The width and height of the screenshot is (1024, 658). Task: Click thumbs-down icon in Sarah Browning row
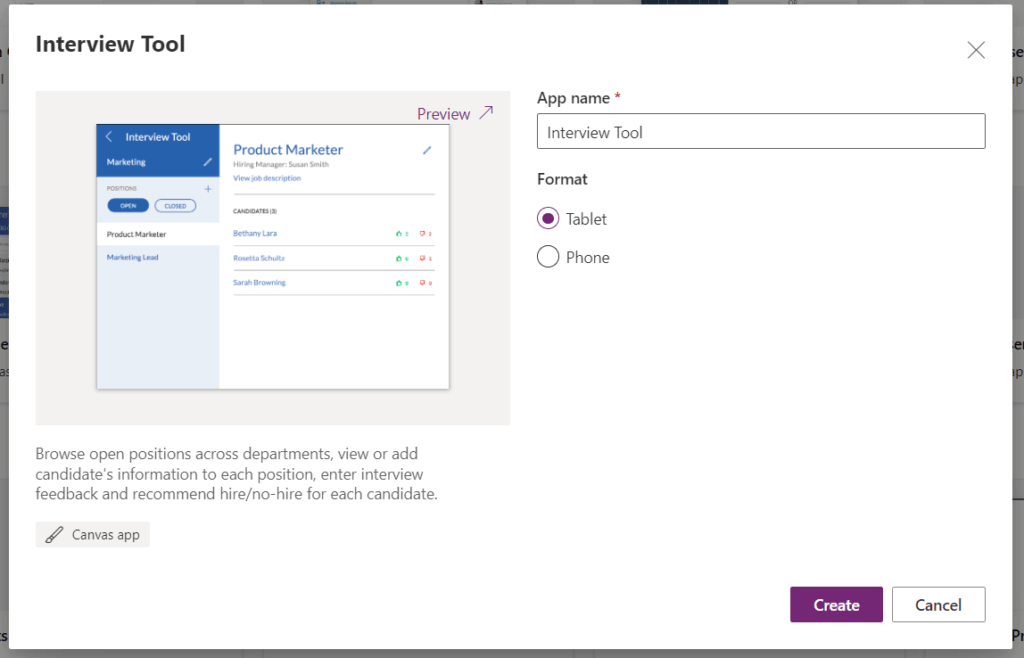point(423,283)
